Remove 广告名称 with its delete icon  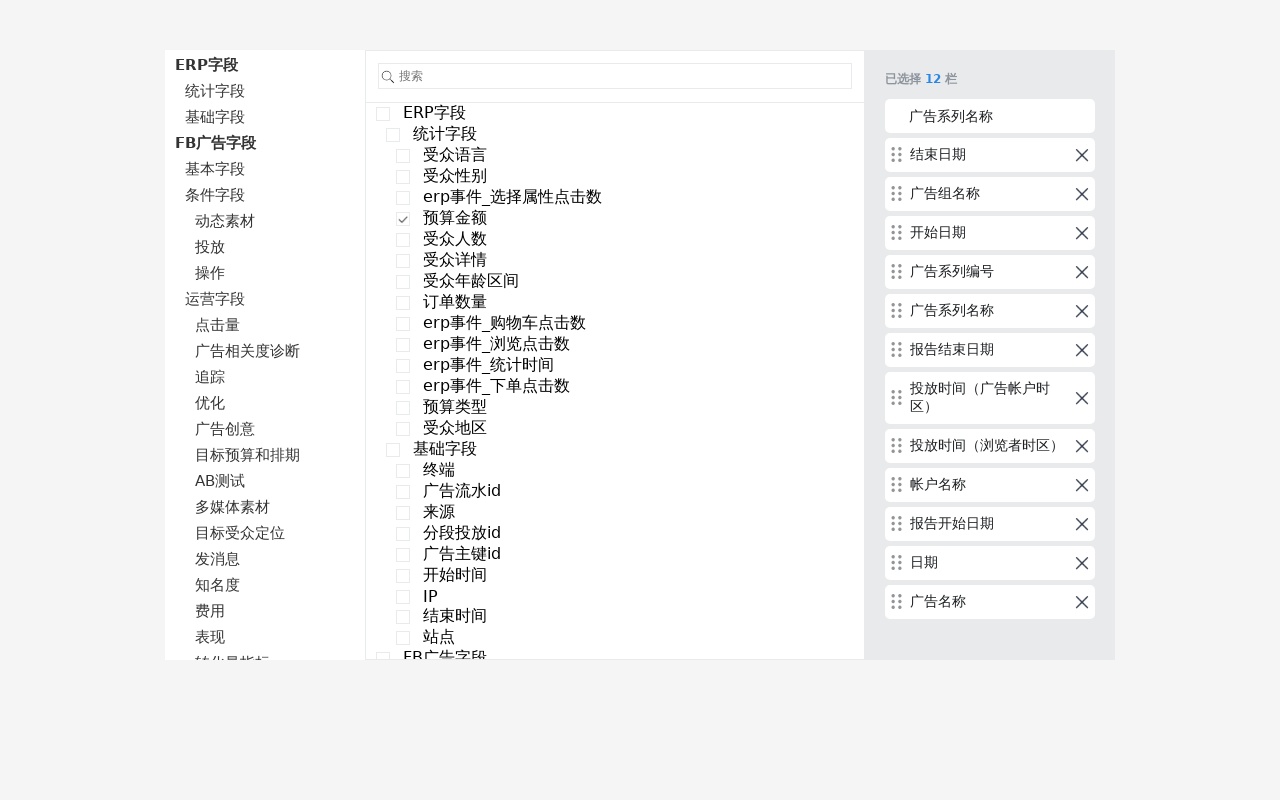point(1081,602)
